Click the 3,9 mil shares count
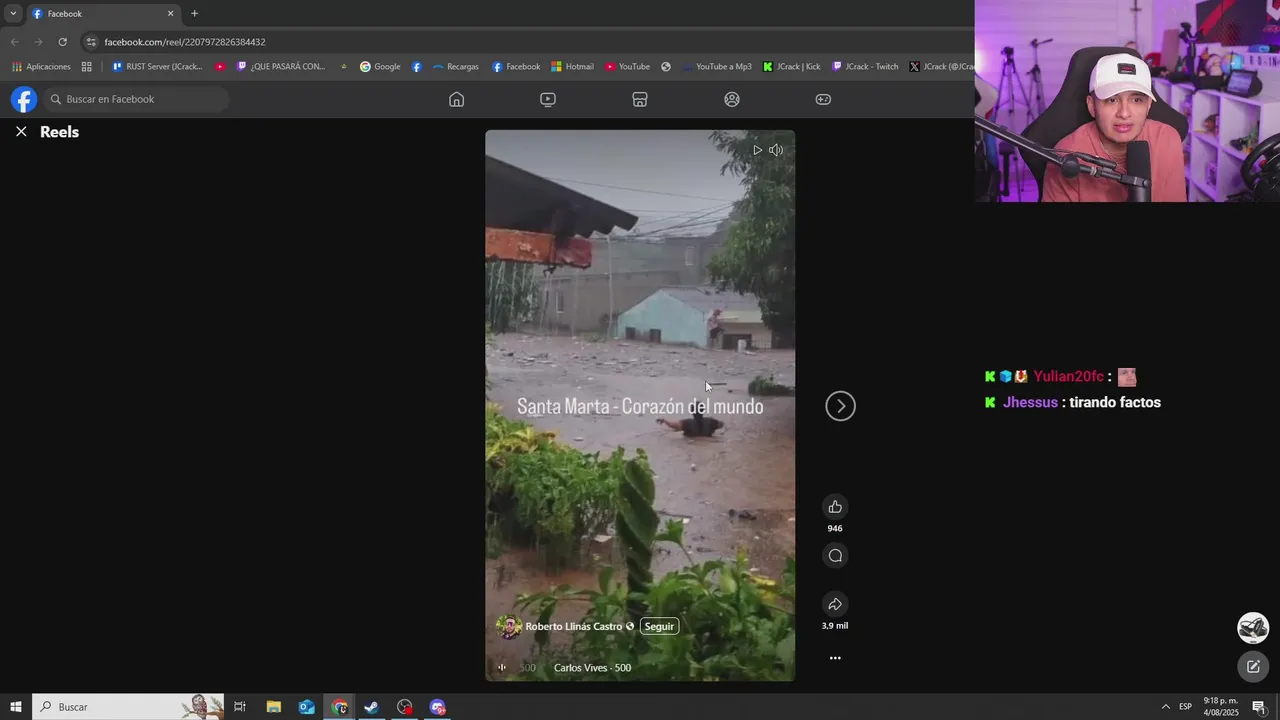This screenshot has width=1280, height=720. point(835,626)
